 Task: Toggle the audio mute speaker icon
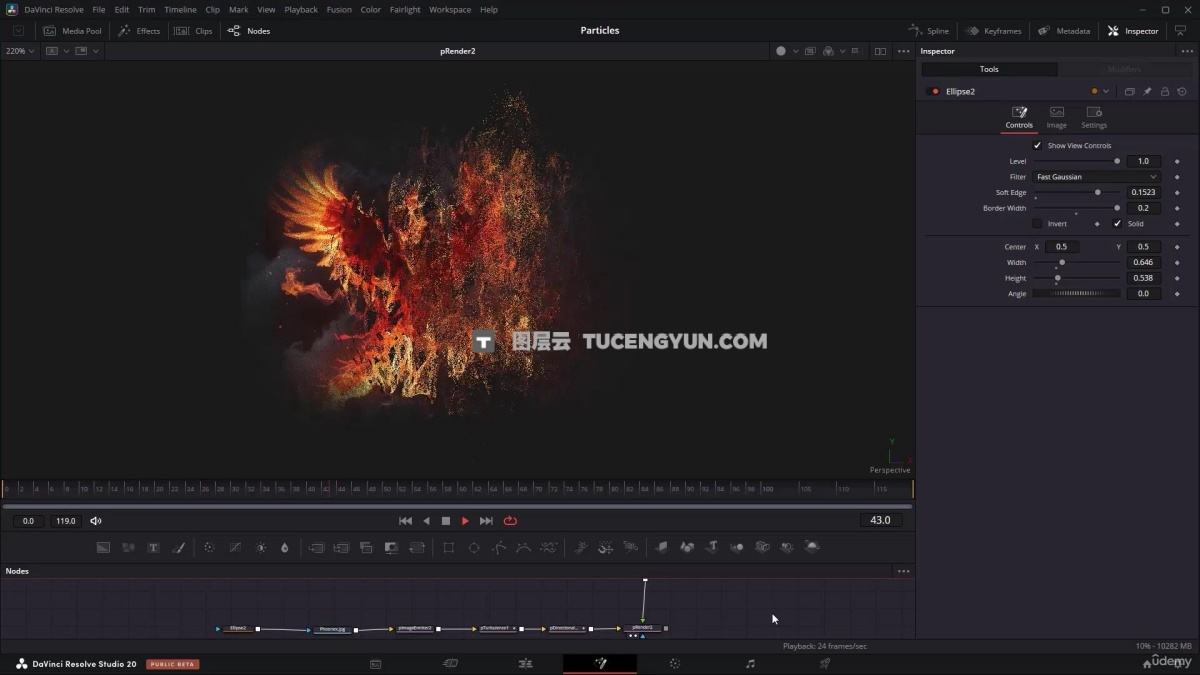96,521
